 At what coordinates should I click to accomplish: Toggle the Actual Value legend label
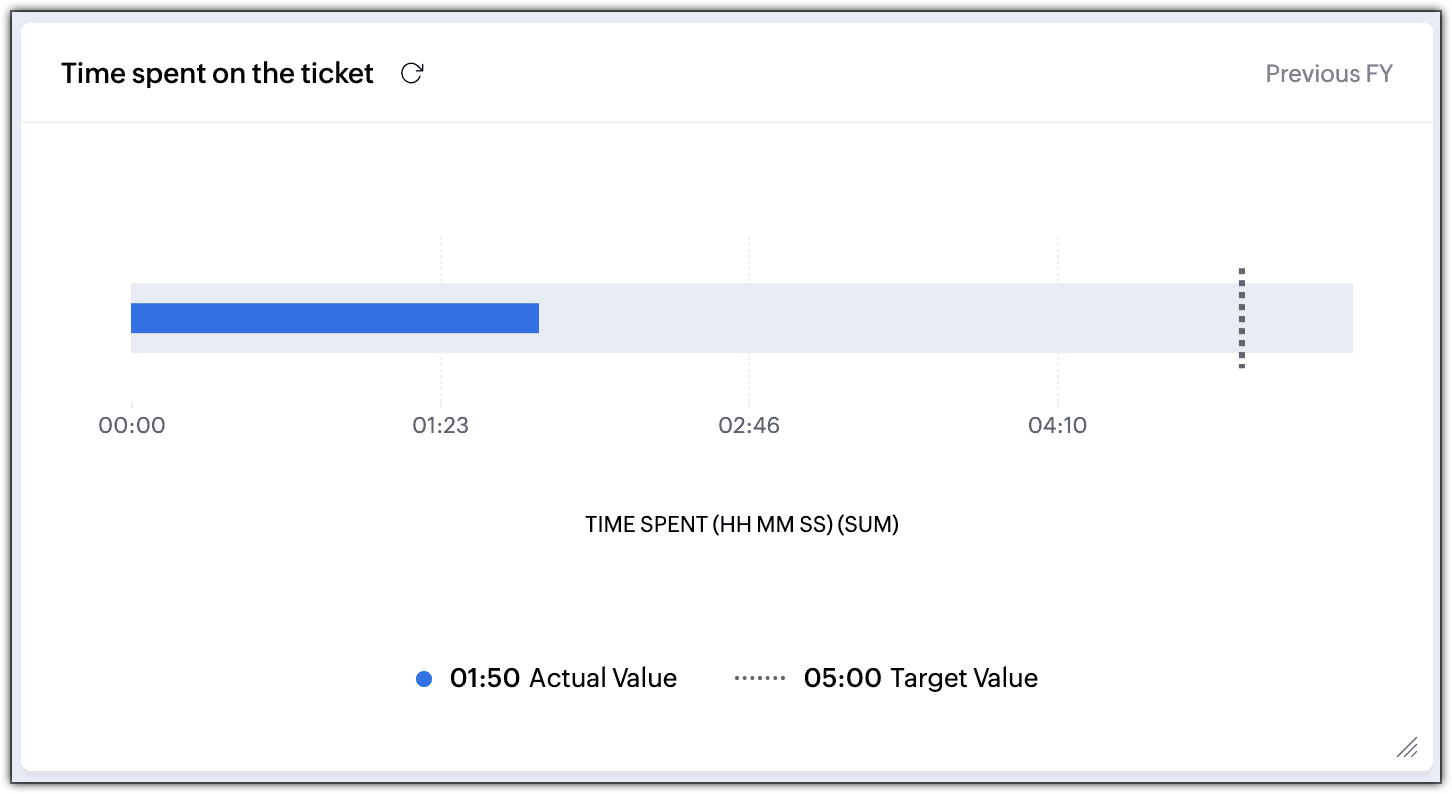pyautogui.click(x=603, y=679)
